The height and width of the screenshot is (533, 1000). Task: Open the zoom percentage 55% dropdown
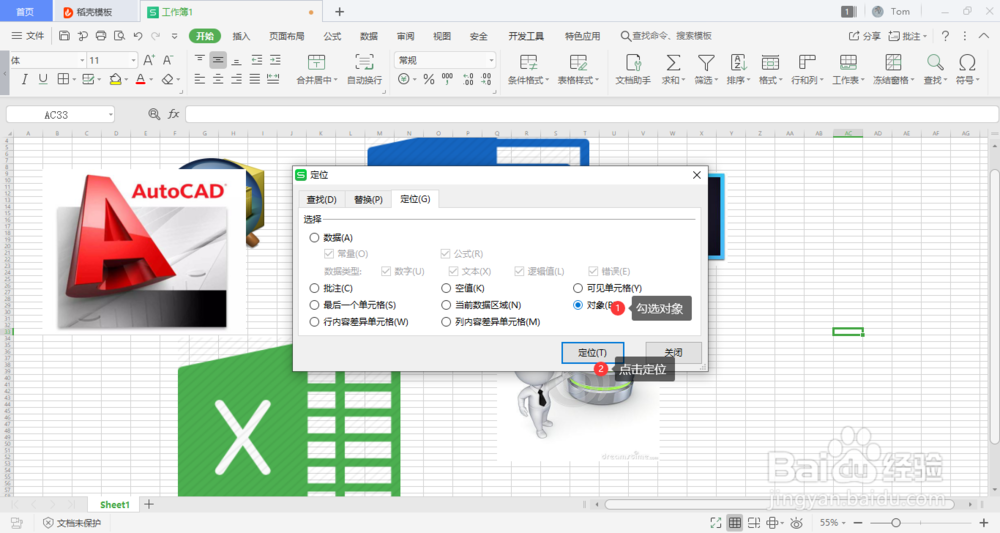click(x=832, y=523)
